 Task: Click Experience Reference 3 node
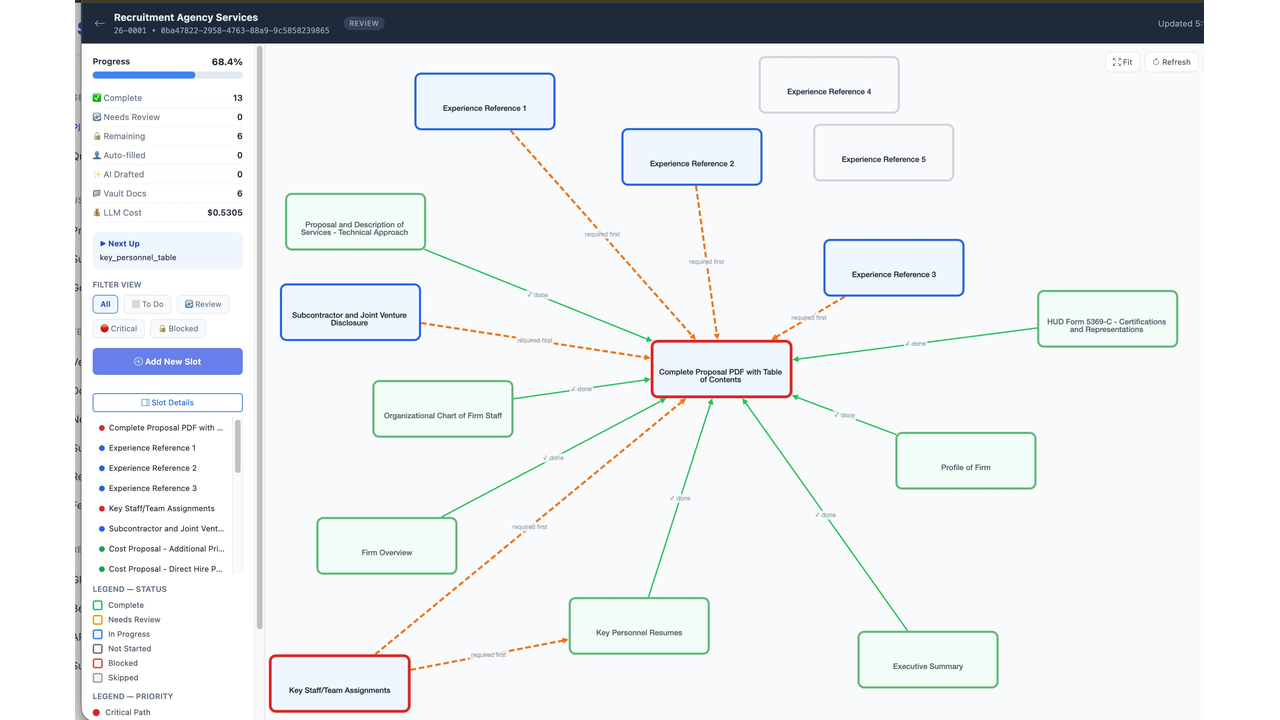pos(894,268)
